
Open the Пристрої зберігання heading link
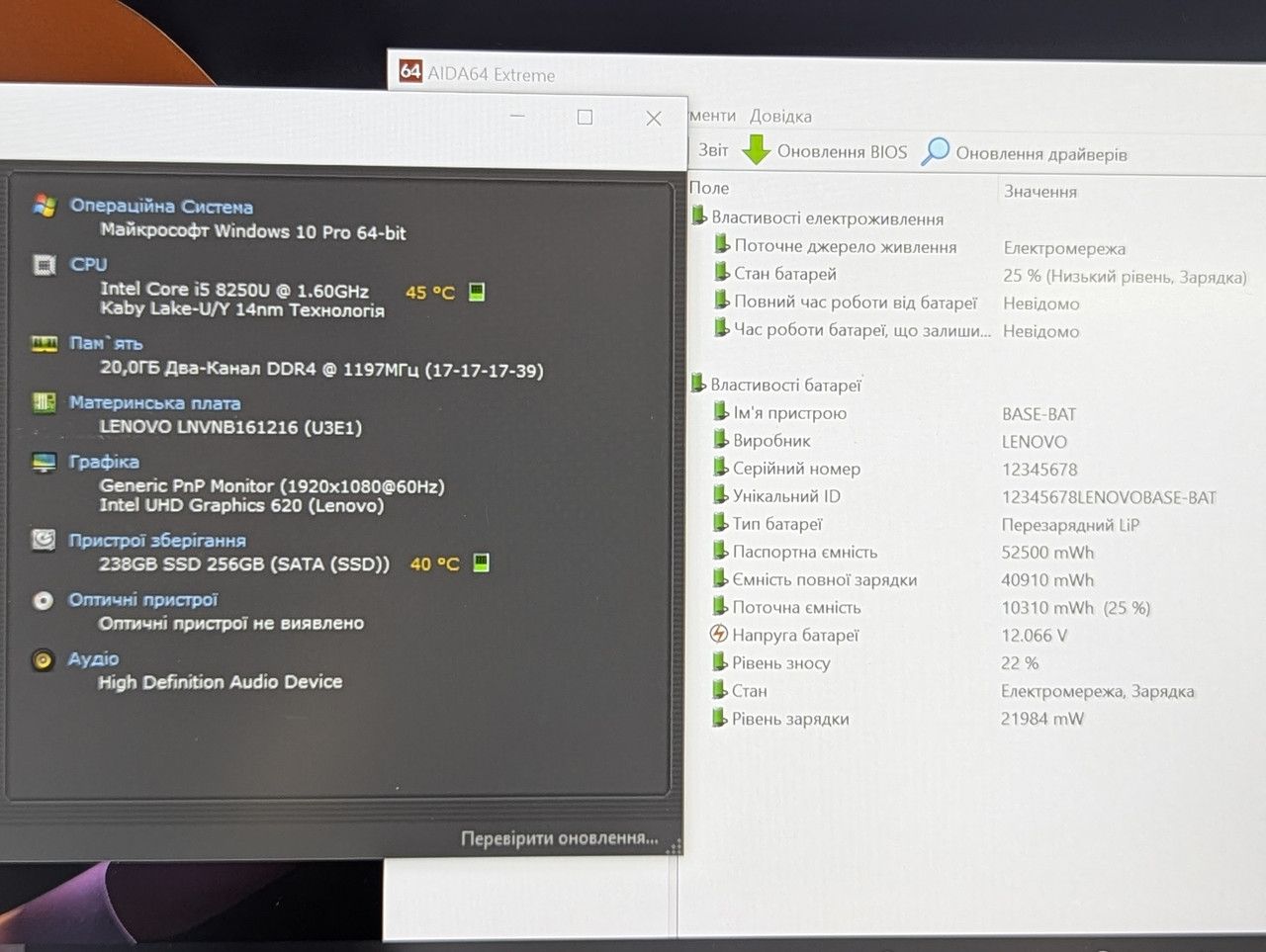pos(157,540)
